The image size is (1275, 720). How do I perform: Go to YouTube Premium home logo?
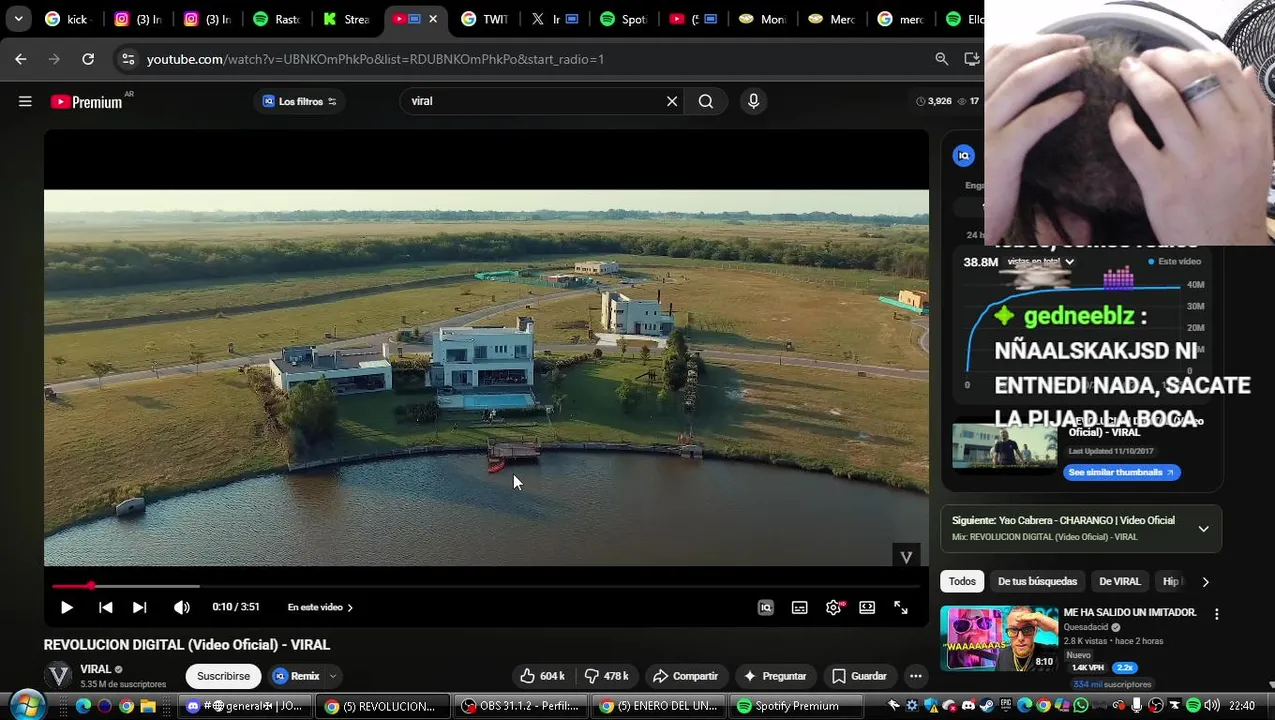coord(86,102)
